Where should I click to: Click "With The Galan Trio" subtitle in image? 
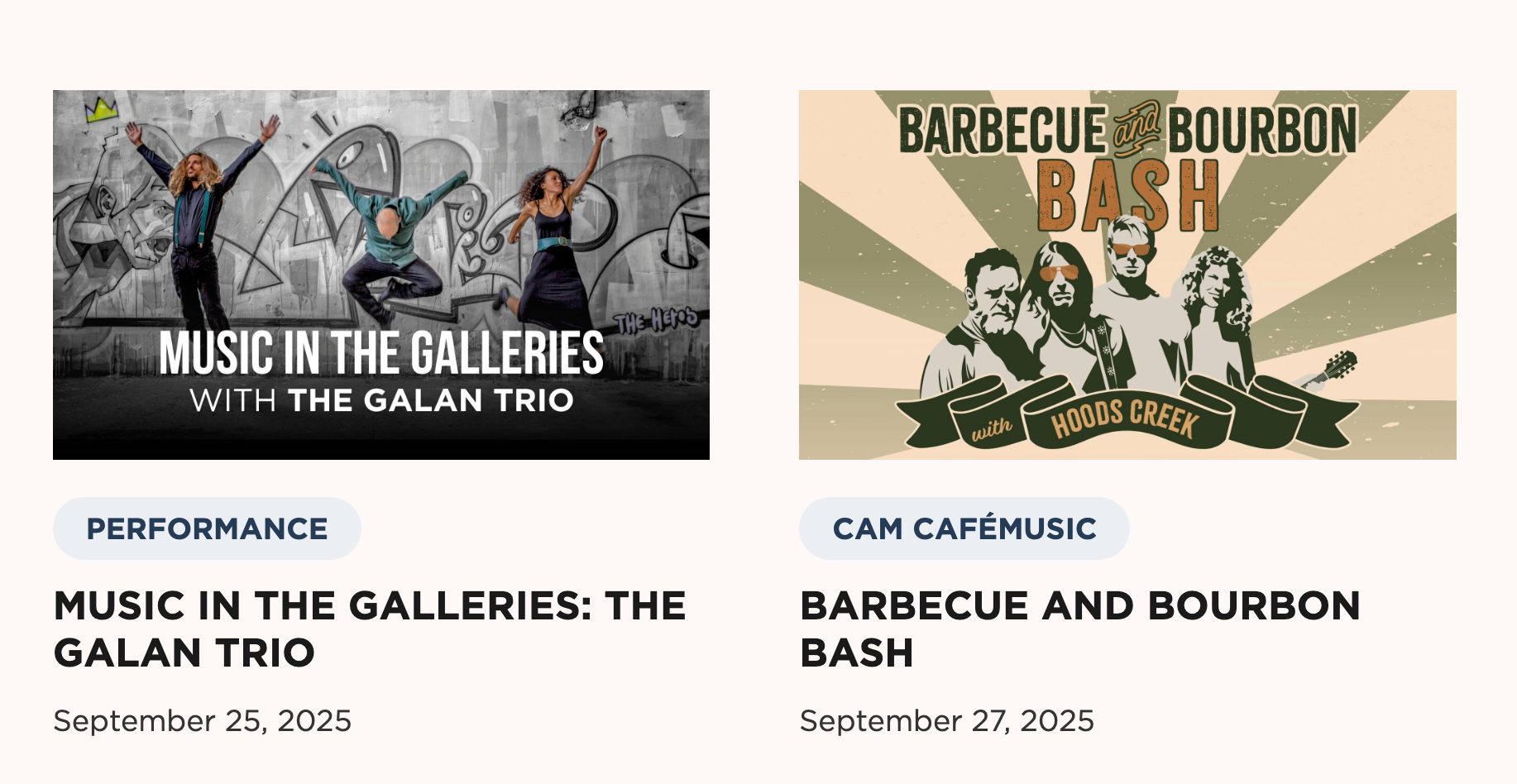click(381, 401)
